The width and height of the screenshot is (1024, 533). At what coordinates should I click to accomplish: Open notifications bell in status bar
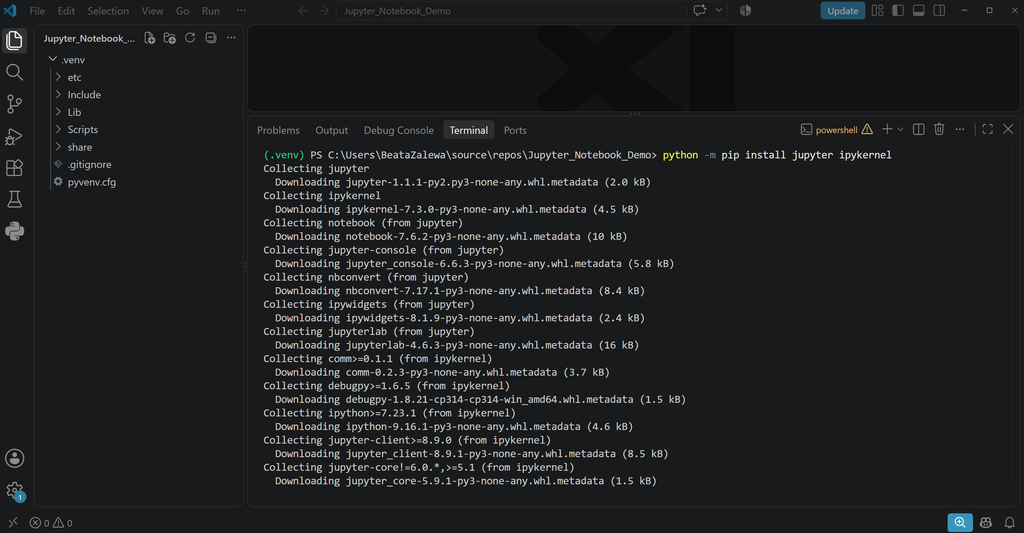click(x=1010, y=523)
